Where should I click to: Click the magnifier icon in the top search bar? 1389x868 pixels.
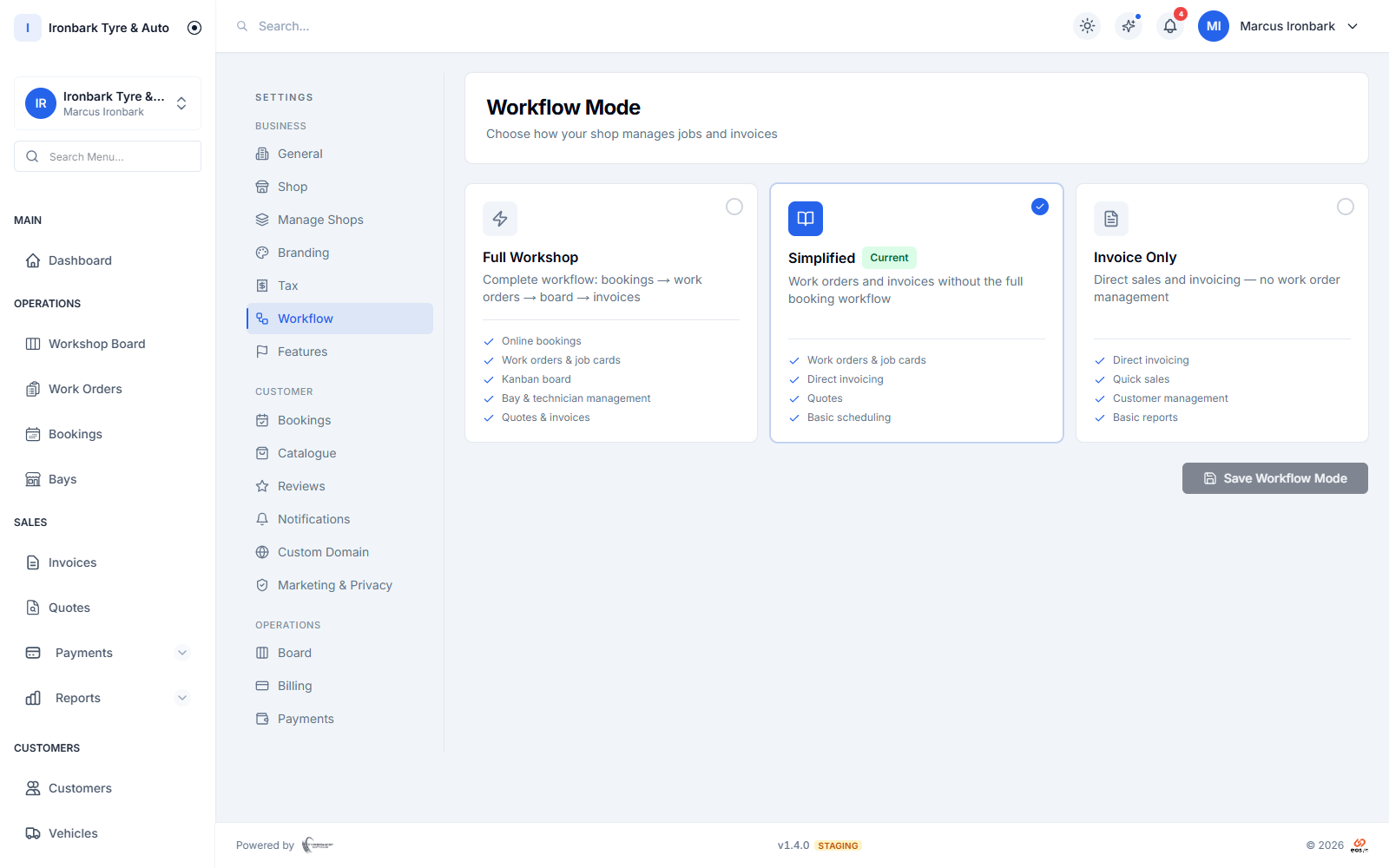[242, 26]
